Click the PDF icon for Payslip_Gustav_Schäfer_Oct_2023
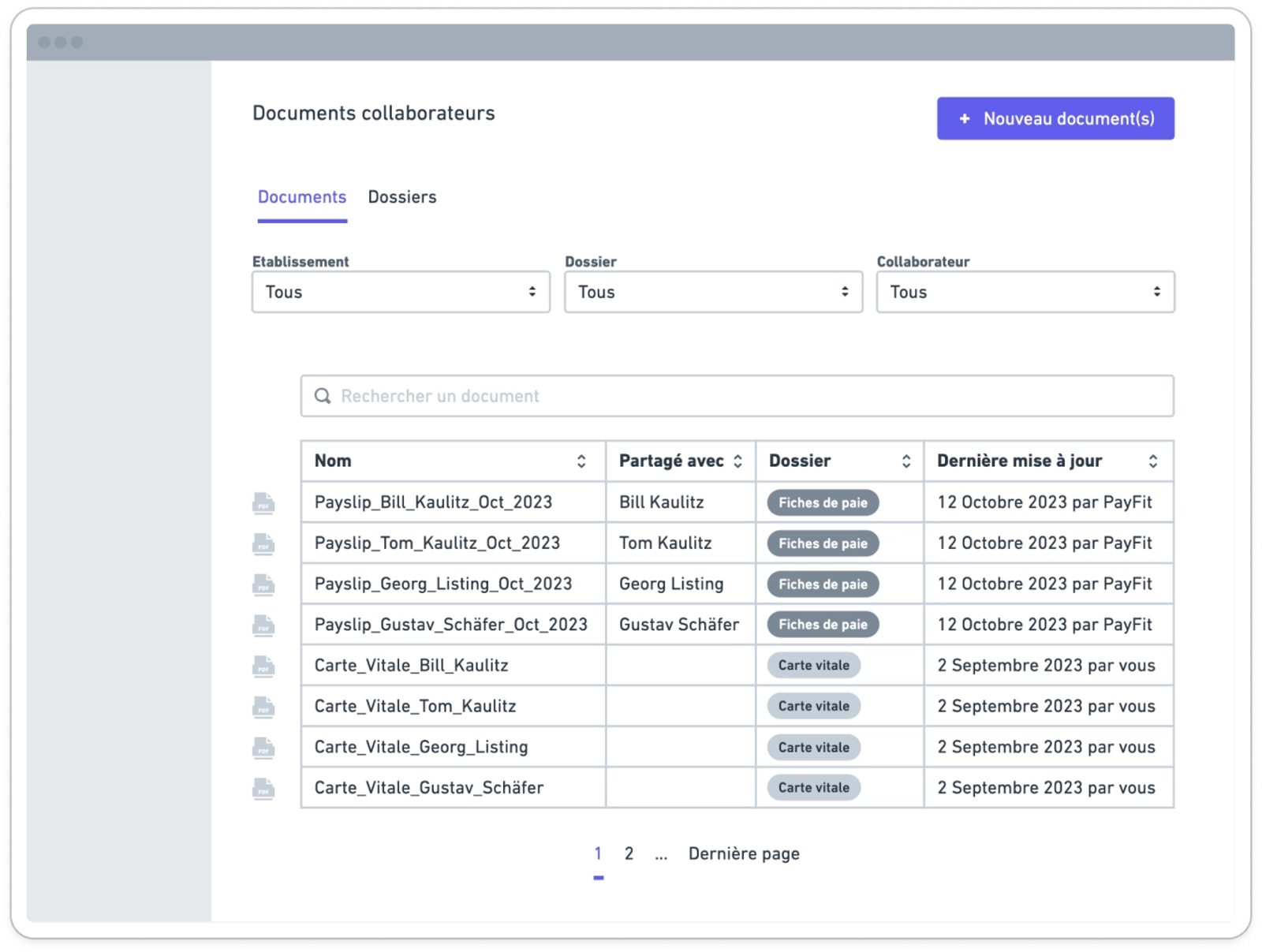Image resolution: width=1262 pixels, height=952 pixels. click(263, 625)
